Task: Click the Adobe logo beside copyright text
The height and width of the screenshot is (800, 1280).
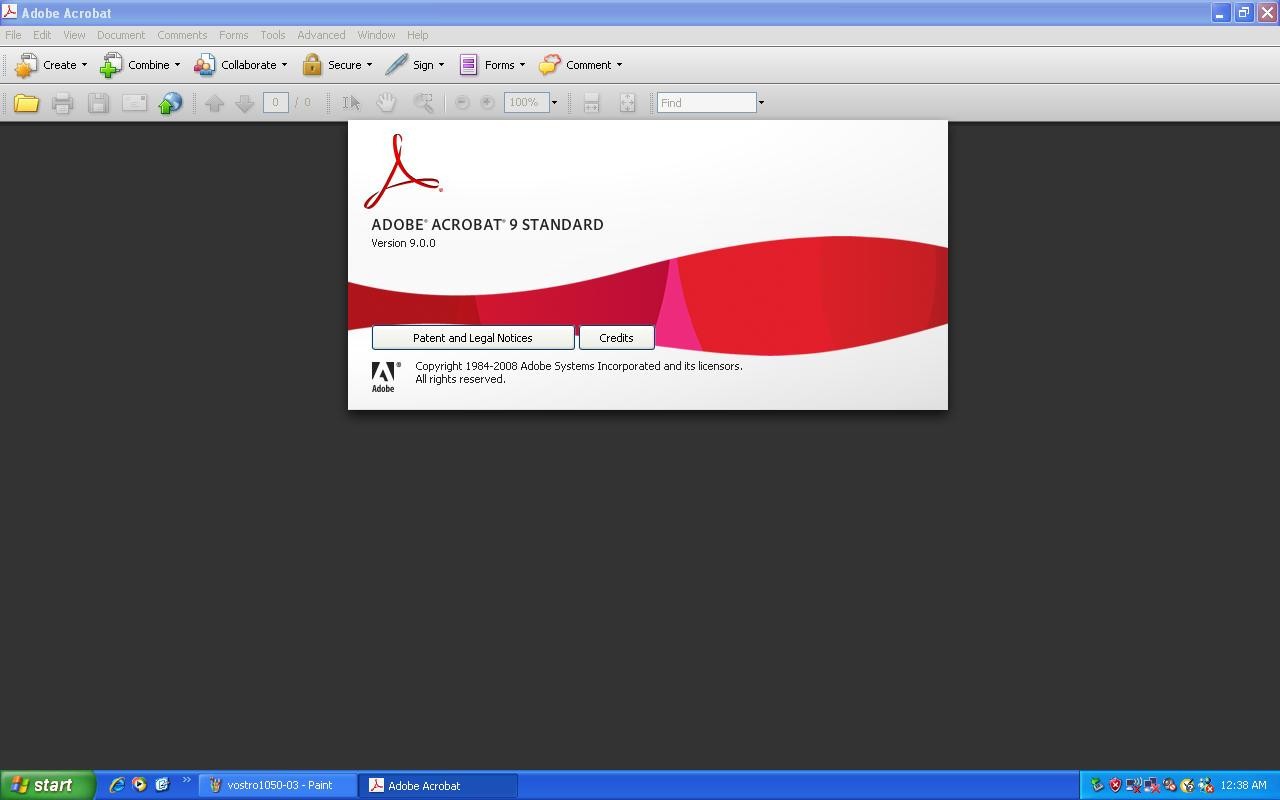Action: 385,376
